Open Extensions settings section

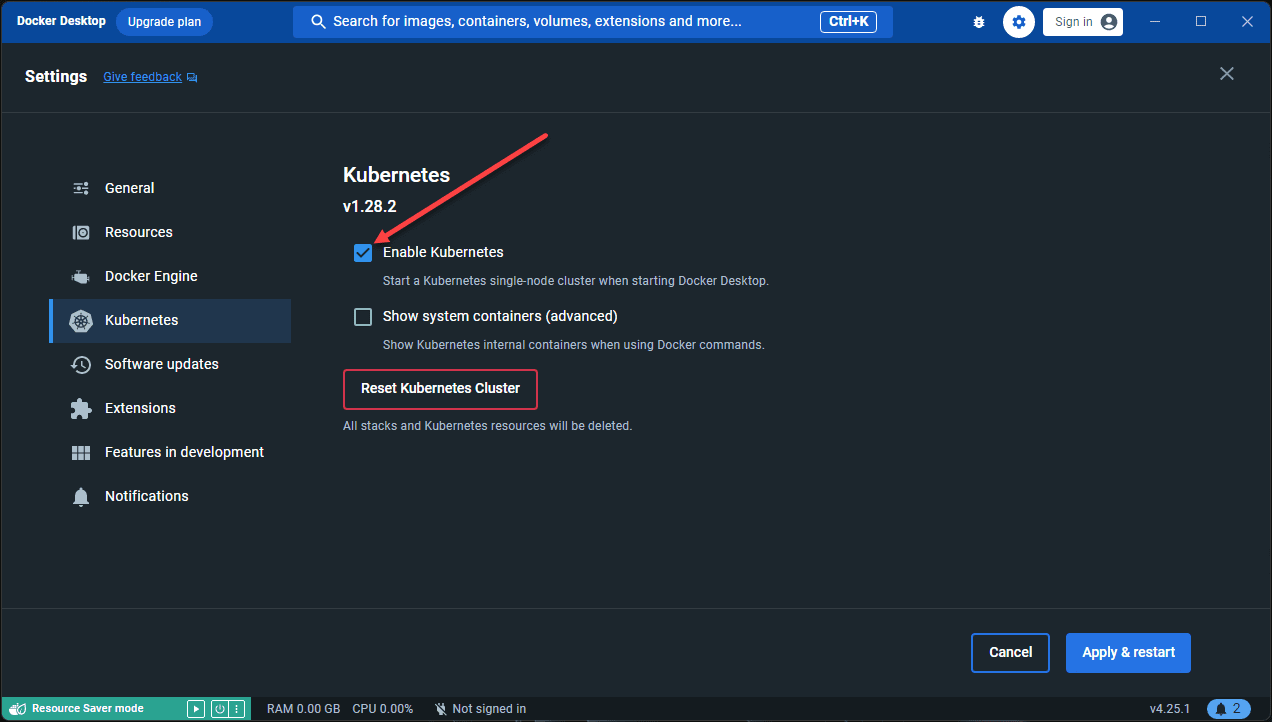coord(170,408)
